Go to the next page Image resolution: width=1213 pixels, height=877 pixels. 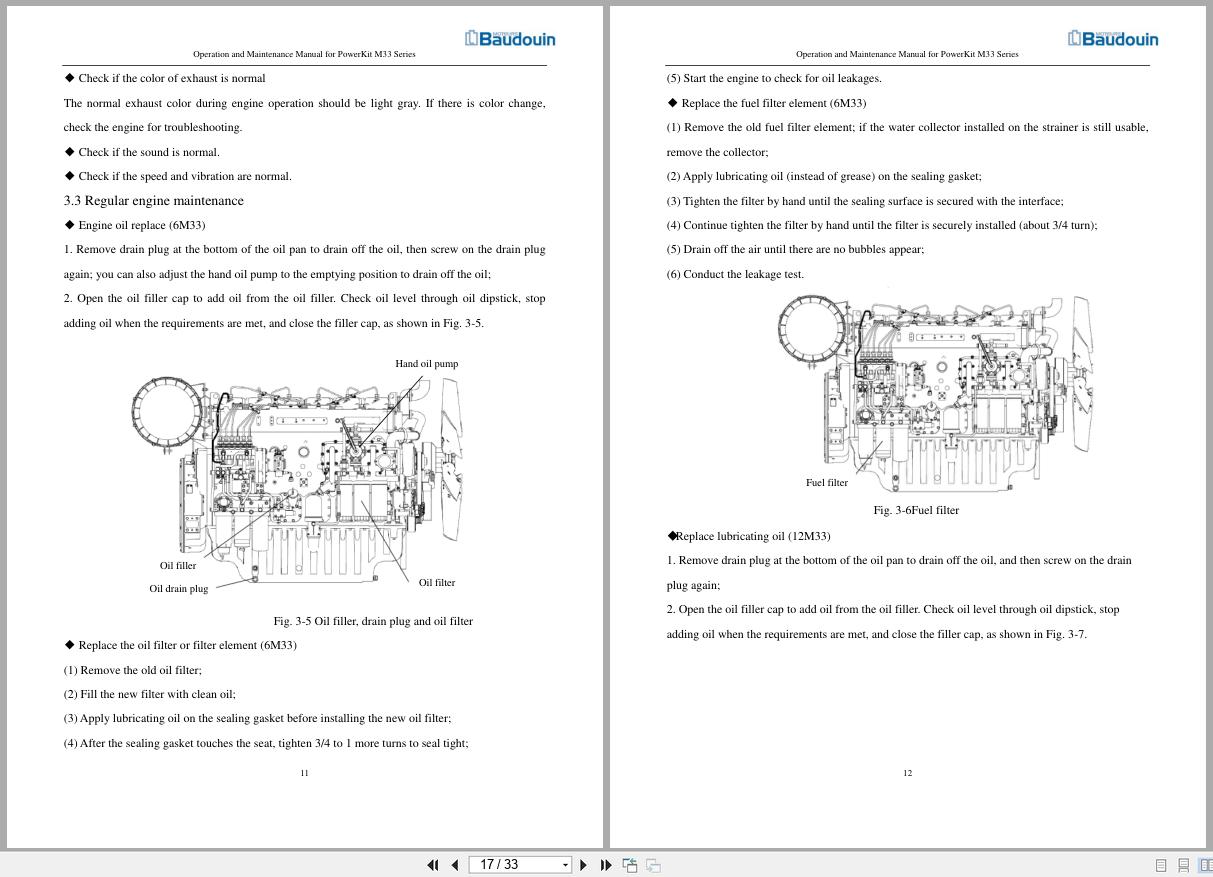(584, 865)
